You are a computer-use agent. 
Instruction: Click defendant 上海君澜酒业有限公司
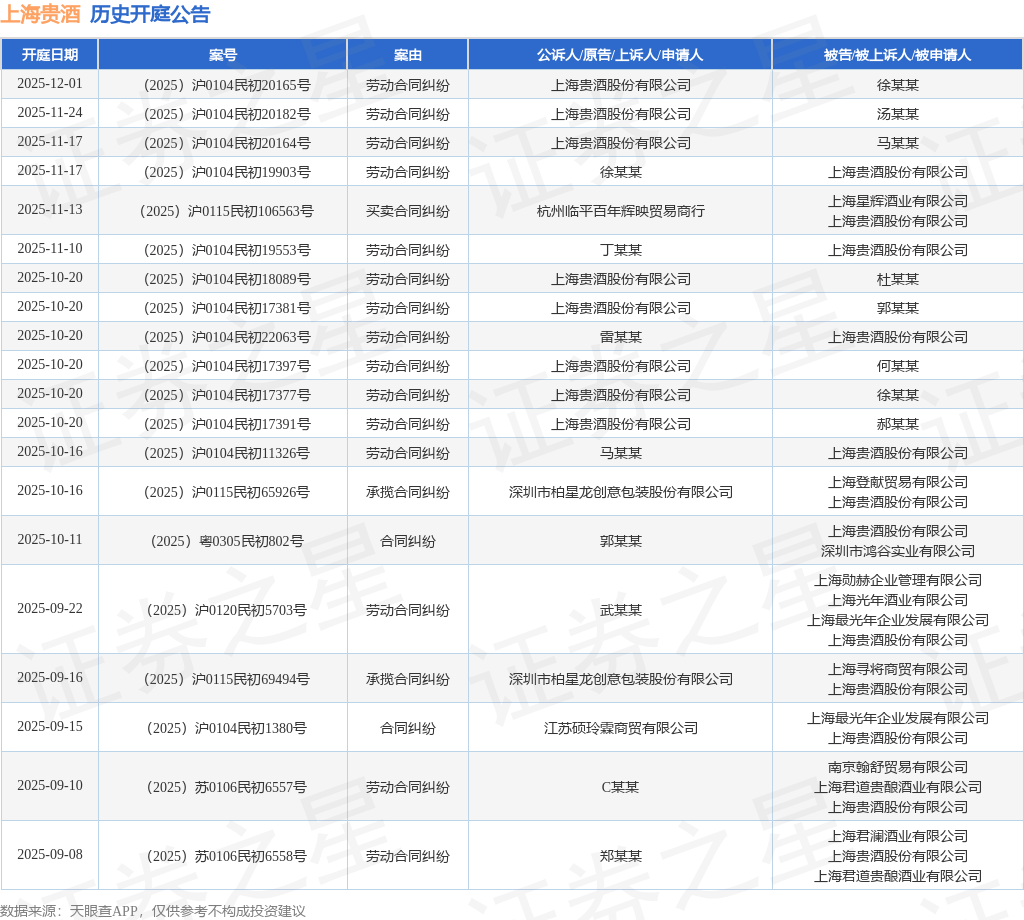[x=897, y=836]
